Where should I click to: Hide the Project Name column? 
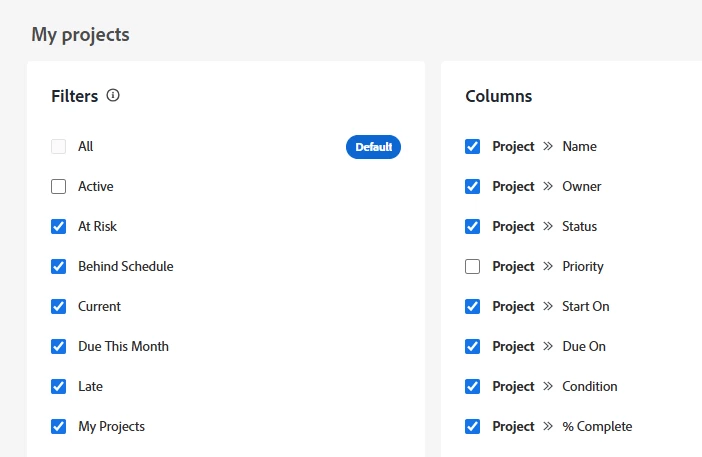(x=472, y=146)
